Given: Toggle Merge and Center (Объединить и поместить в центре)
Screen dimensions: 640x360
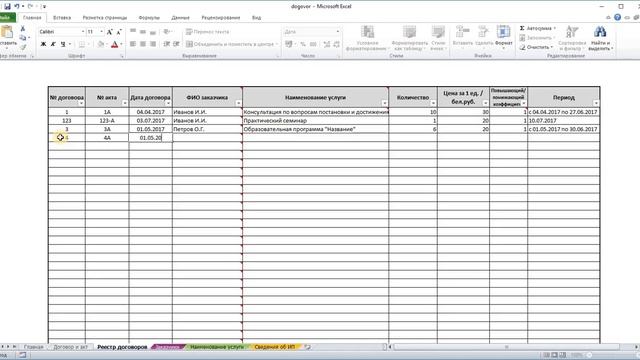Looking at the screenshot, I should (230, 44).
